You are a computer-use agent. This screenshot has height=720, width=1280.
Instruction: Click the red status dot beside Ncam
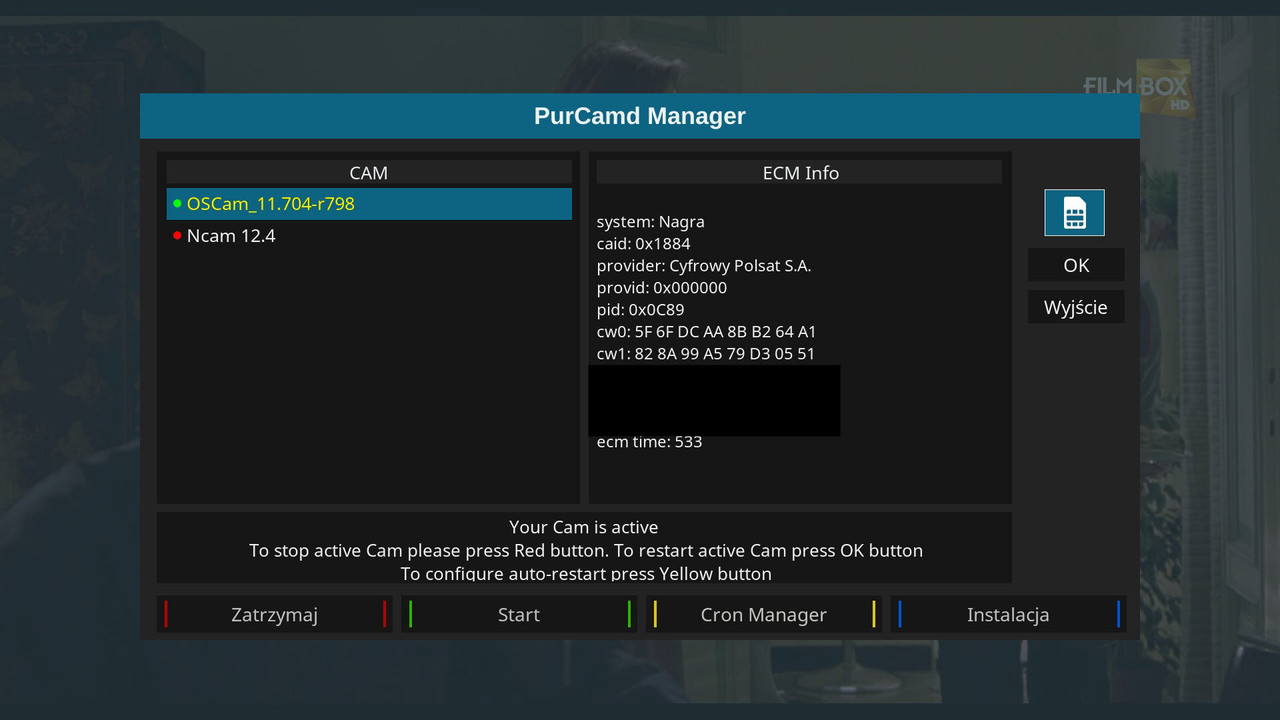(x=177, y=236)
